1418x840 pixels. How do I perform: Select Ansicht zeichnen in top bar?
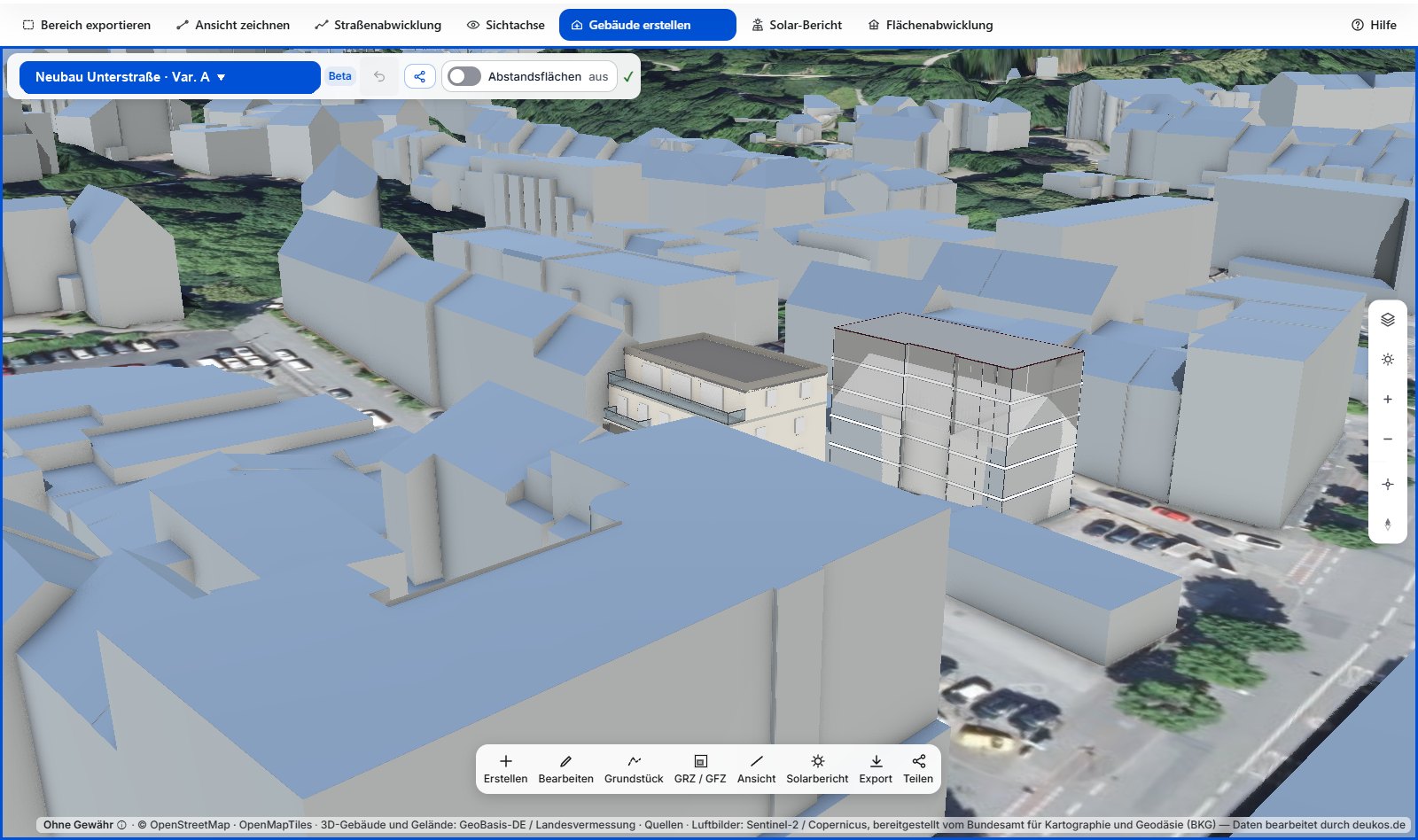pos(233,25)
